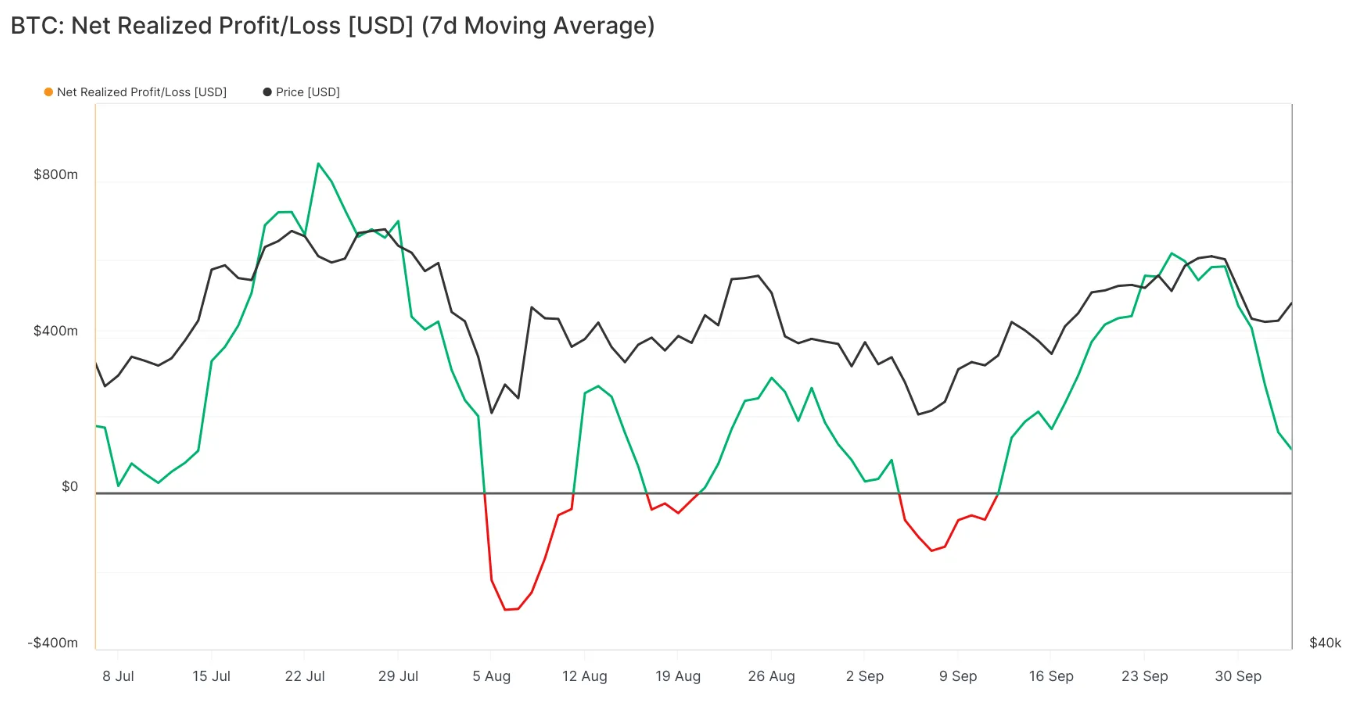Toggle the Net Realized Profit/Loss [USD] legend label

pos(141,92)
